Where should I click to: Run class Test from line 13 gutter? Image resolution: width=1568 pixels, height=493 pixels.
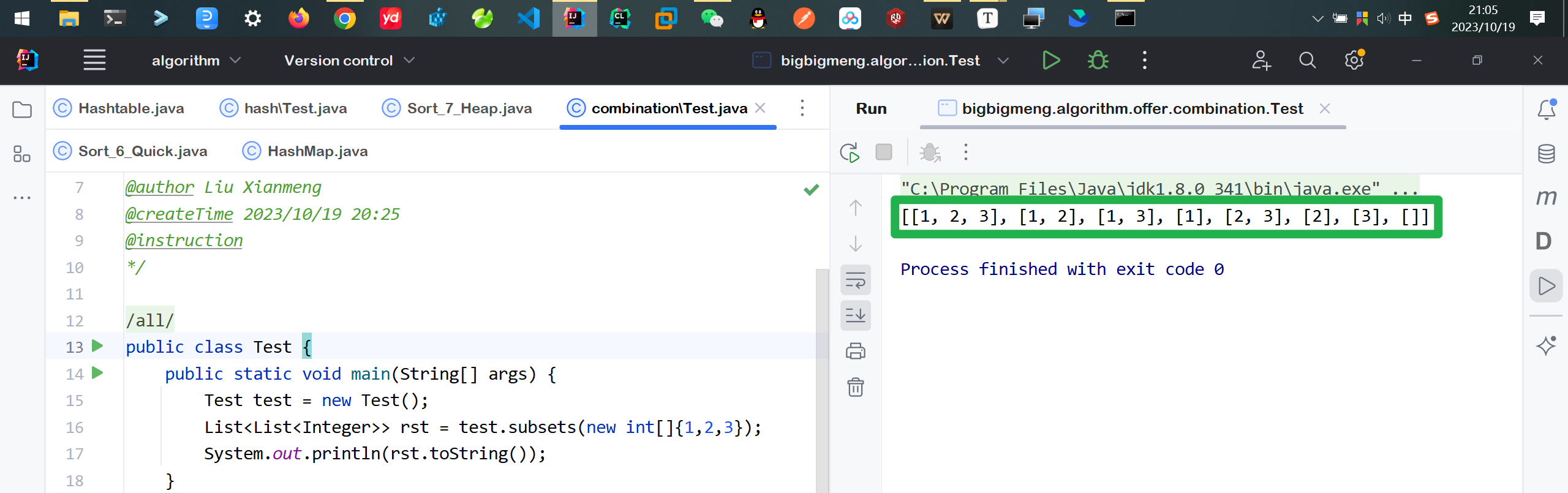[97, 346]
